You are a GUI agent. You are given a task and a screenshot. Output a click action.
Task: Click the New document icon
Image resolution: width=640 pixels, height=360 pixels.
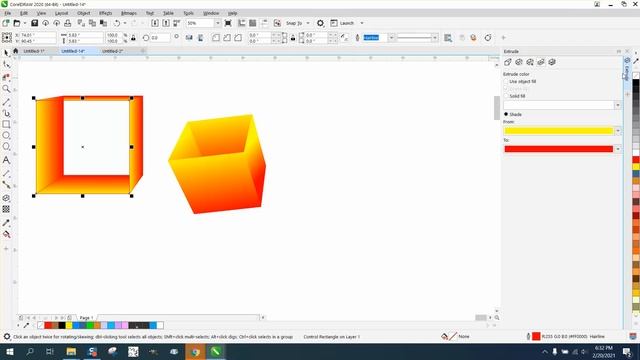[x=6, y=23]
